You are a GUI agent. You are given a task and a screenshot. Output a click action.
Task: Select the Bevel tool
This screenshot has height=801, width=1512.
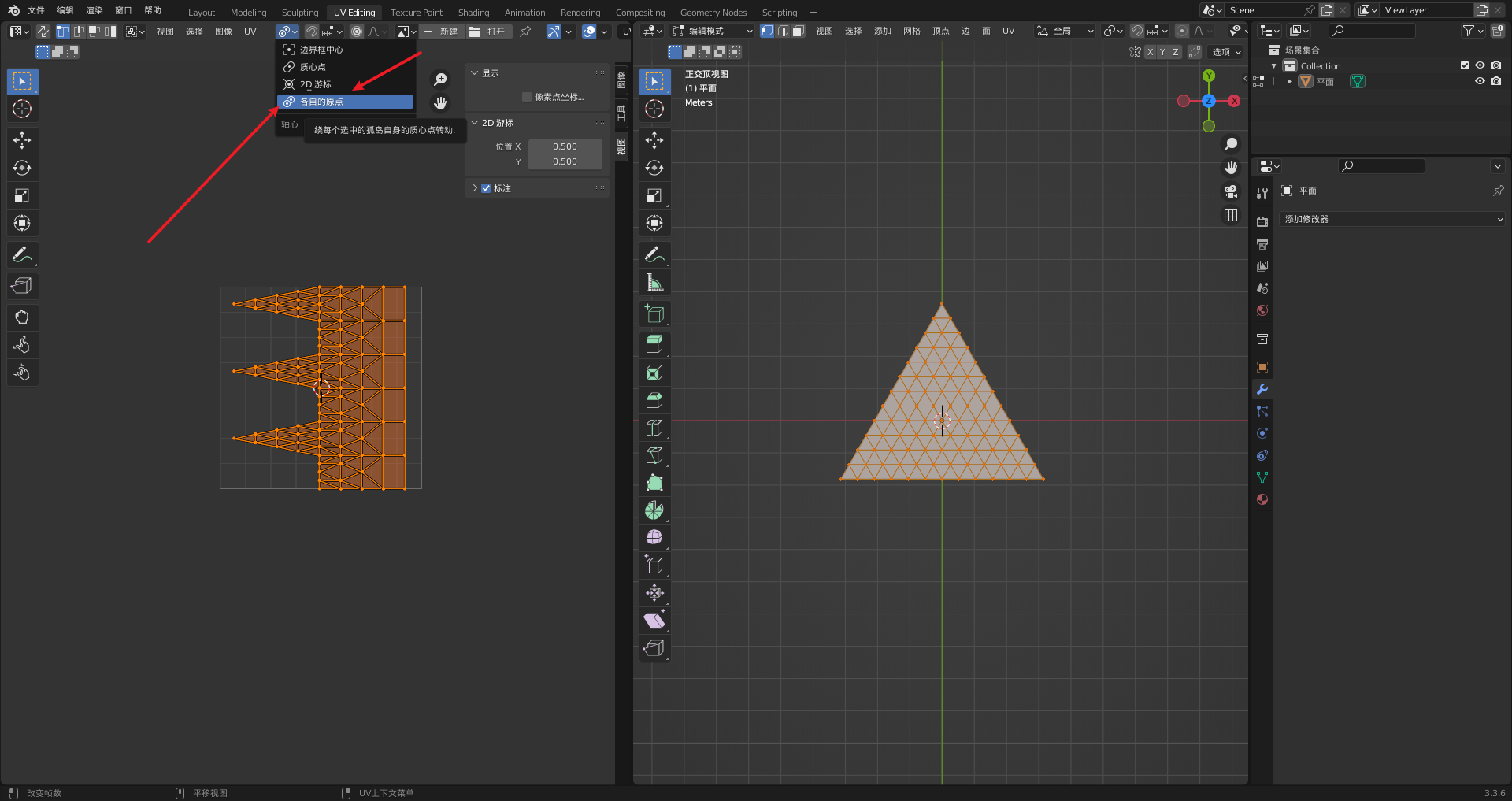[654, 400]
